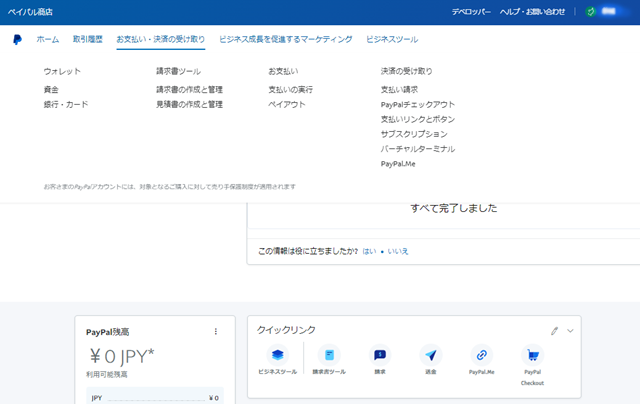The height and width of the screenshot is (404, 640).
Task: Go to the ホーム tab
Action: coord(47,39)
